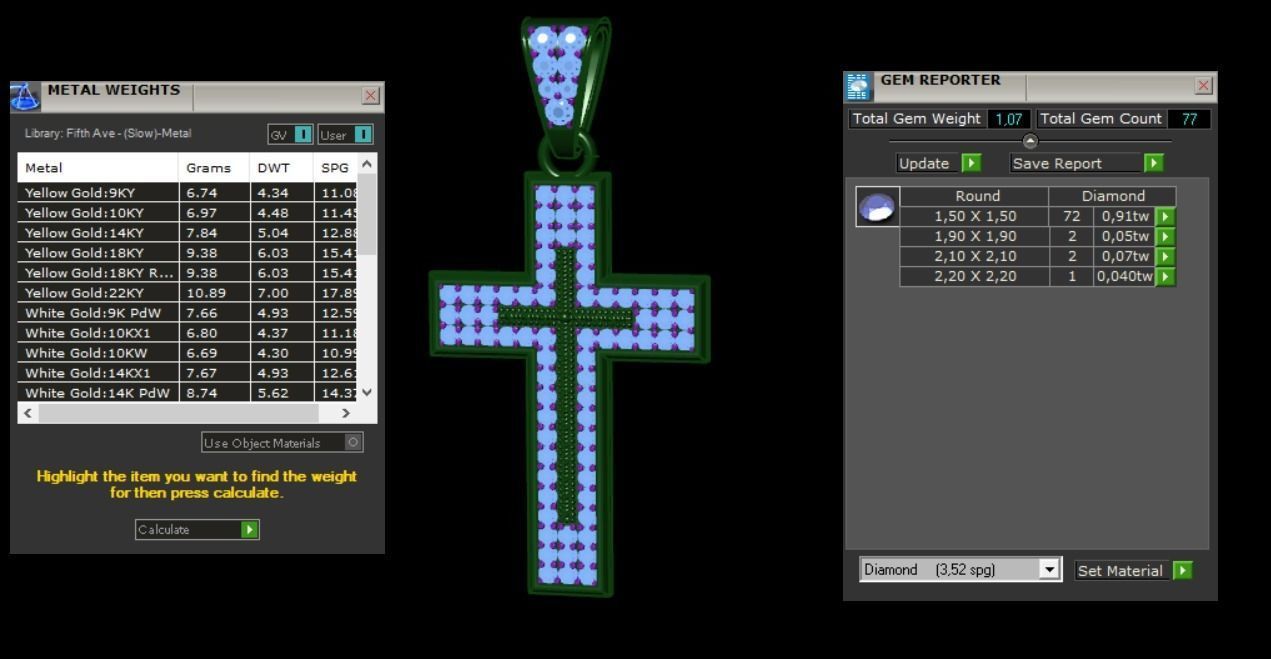Click the Calculate button

(197, 530)
